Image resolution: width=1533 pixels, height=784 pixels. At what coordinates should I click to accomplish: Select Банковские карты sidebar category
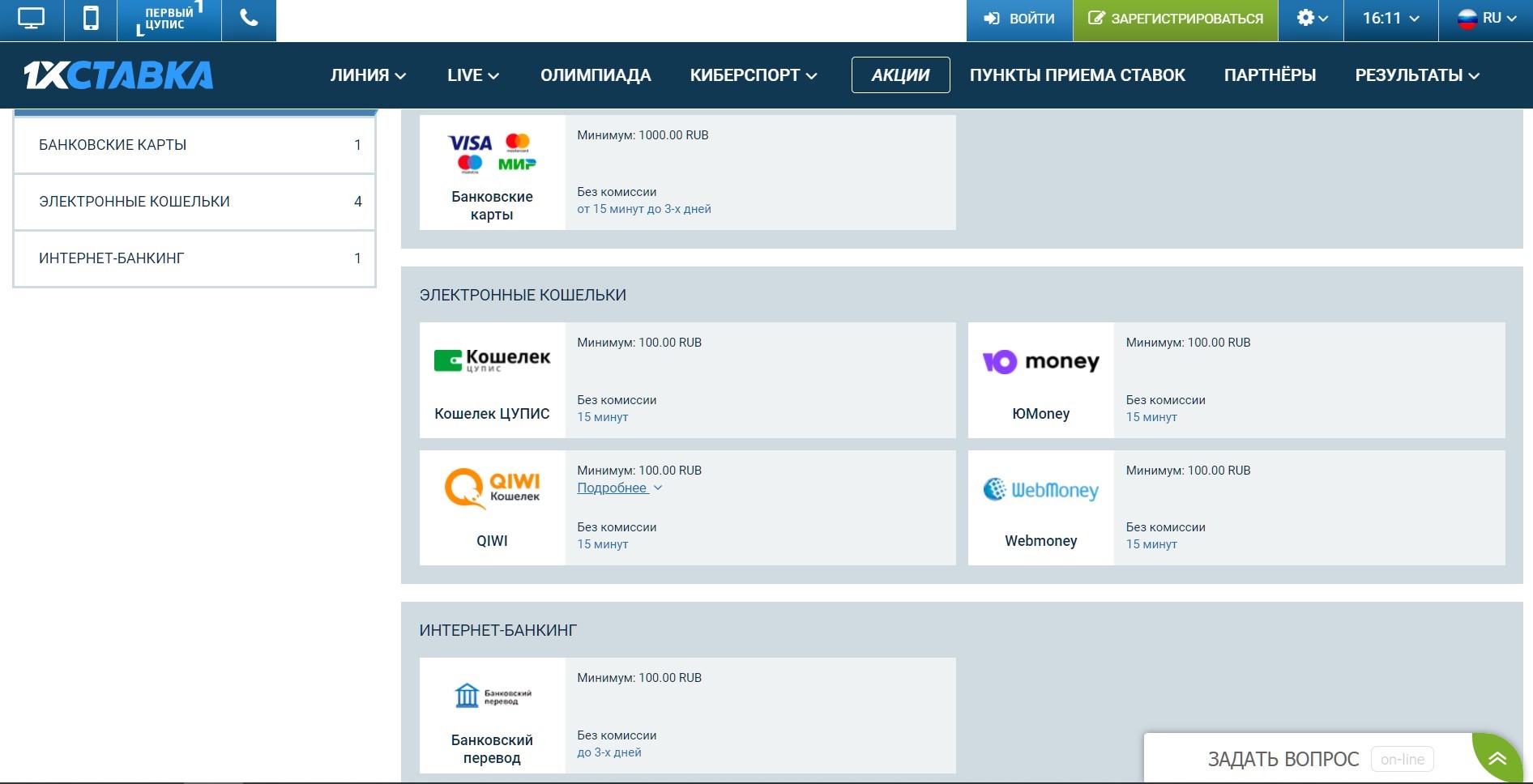click(x=194, y=145)
